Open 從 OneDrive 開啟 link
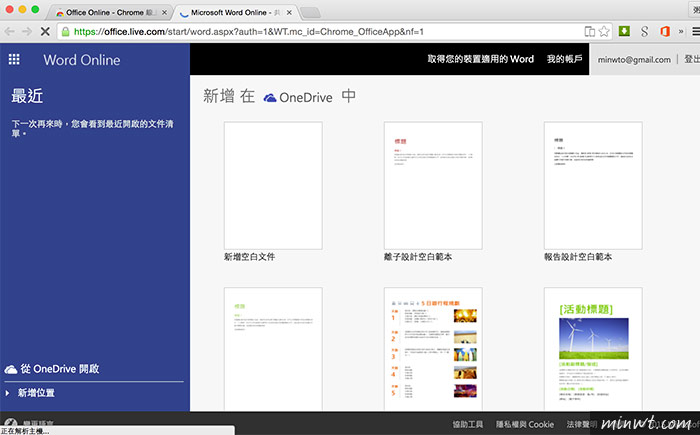 (60, 369)
